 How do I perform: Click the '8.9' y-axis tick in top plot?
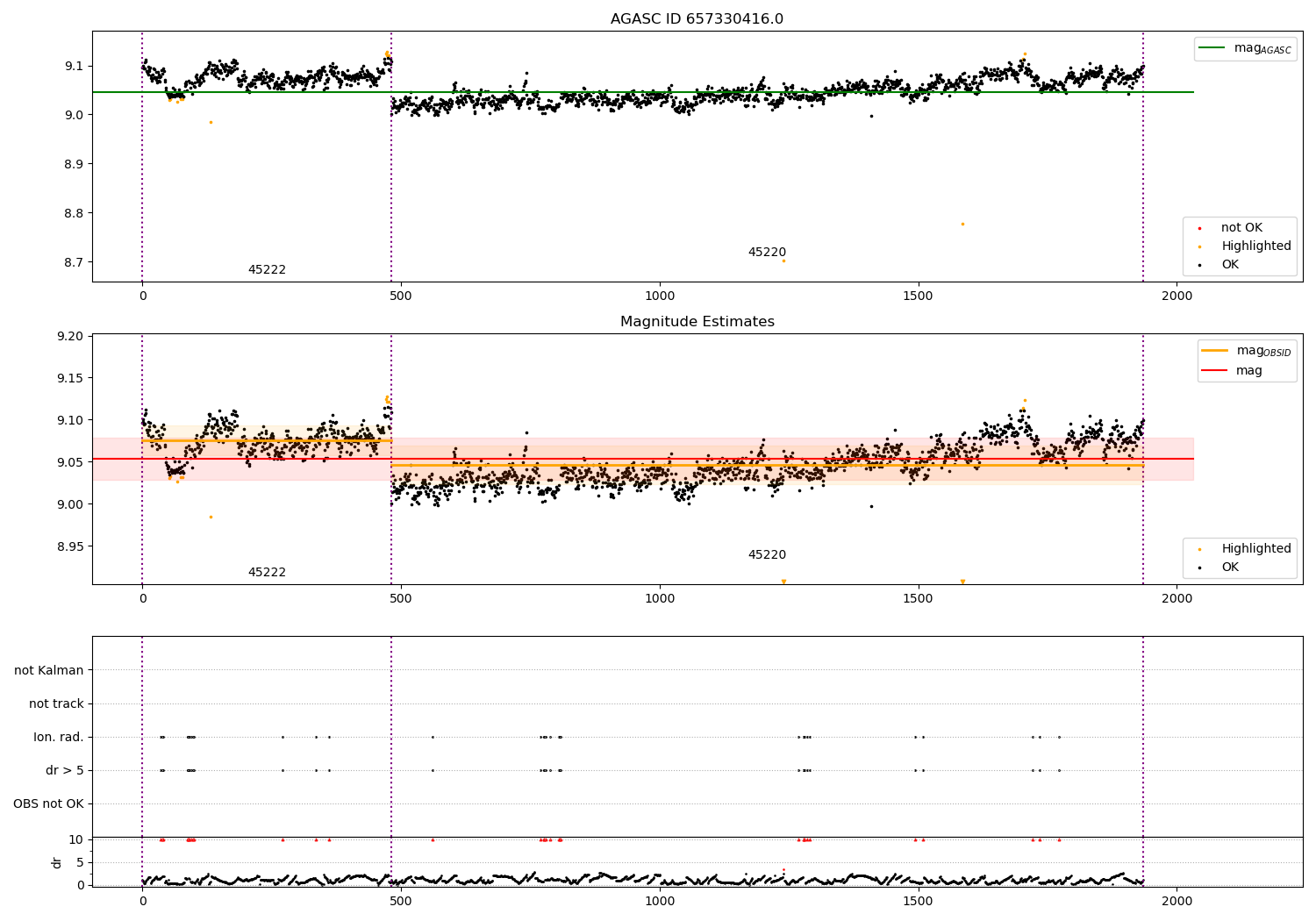74,165
